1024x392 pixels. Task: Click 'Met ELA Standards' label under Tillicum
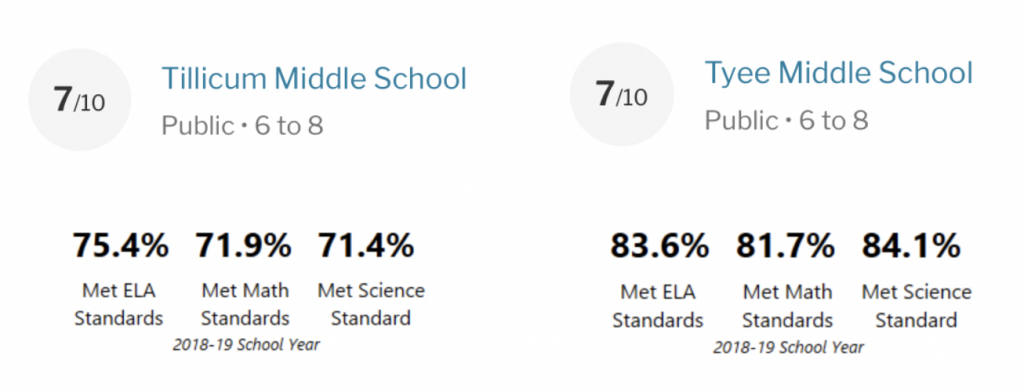[118, 304]
